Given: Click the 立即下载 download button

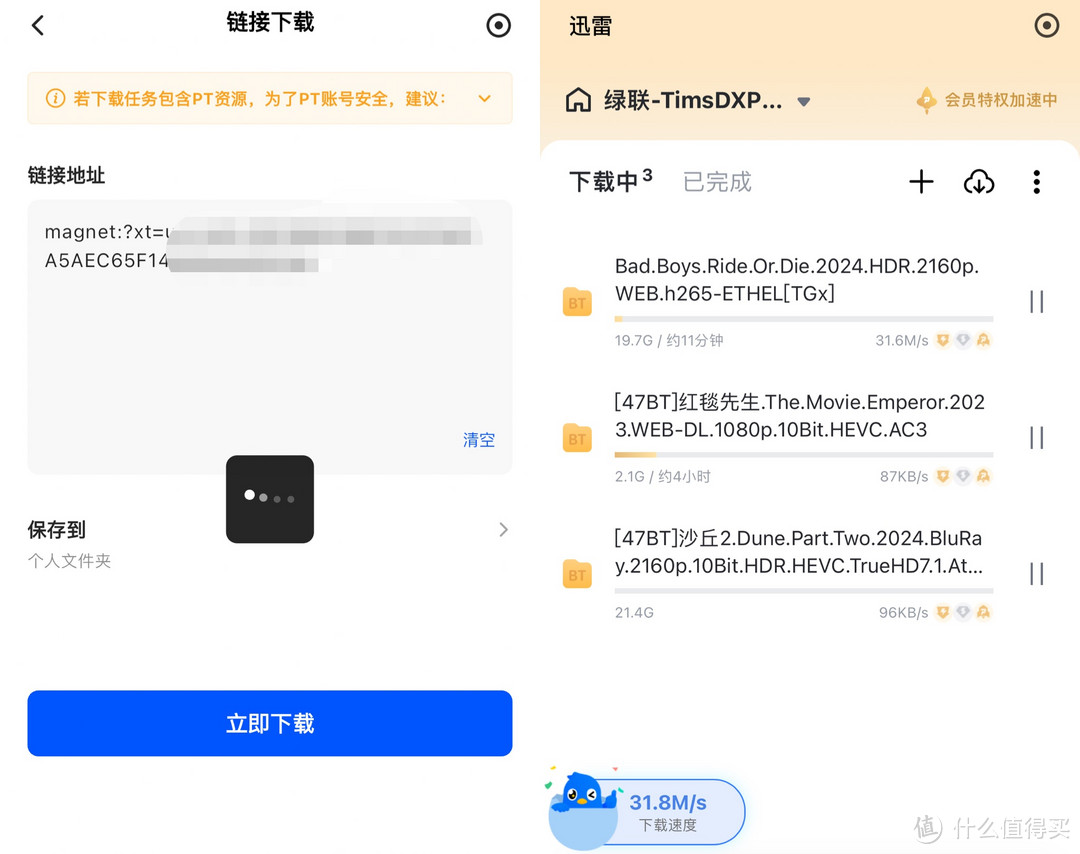Looking at the screenshot, I should tap(269, 723).
